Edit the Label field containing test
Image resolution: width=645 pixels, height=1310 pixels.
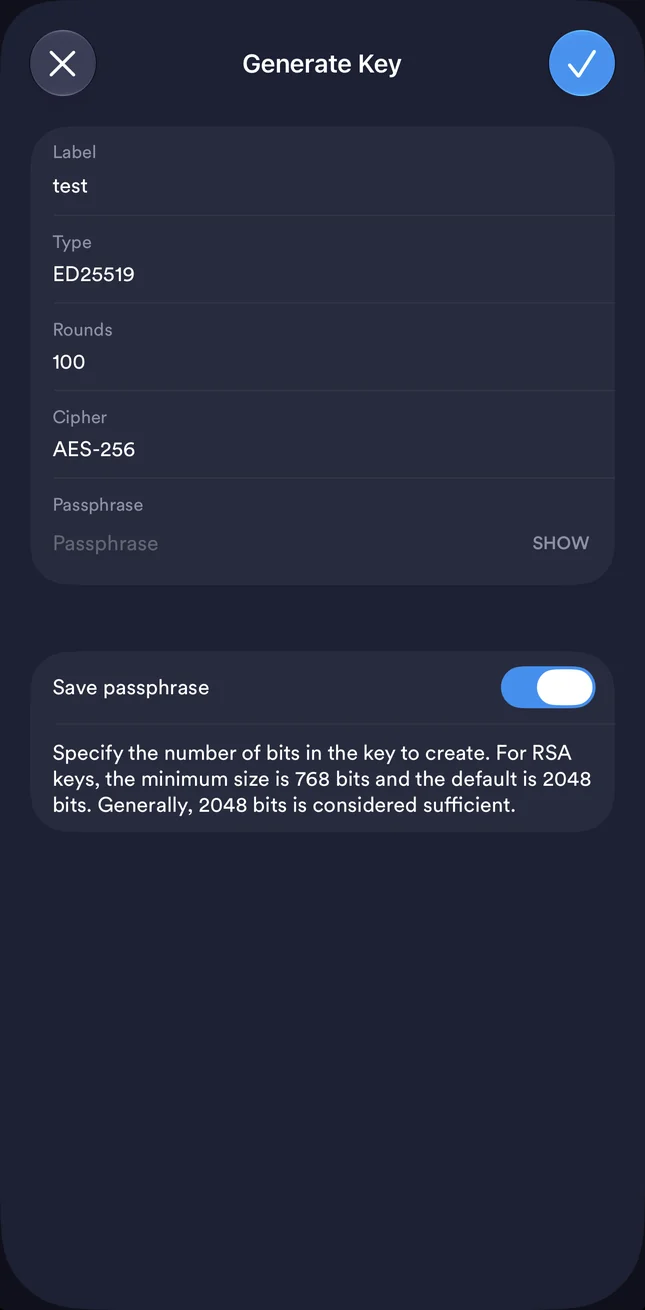pyautogui.click(x=322, y=171)
